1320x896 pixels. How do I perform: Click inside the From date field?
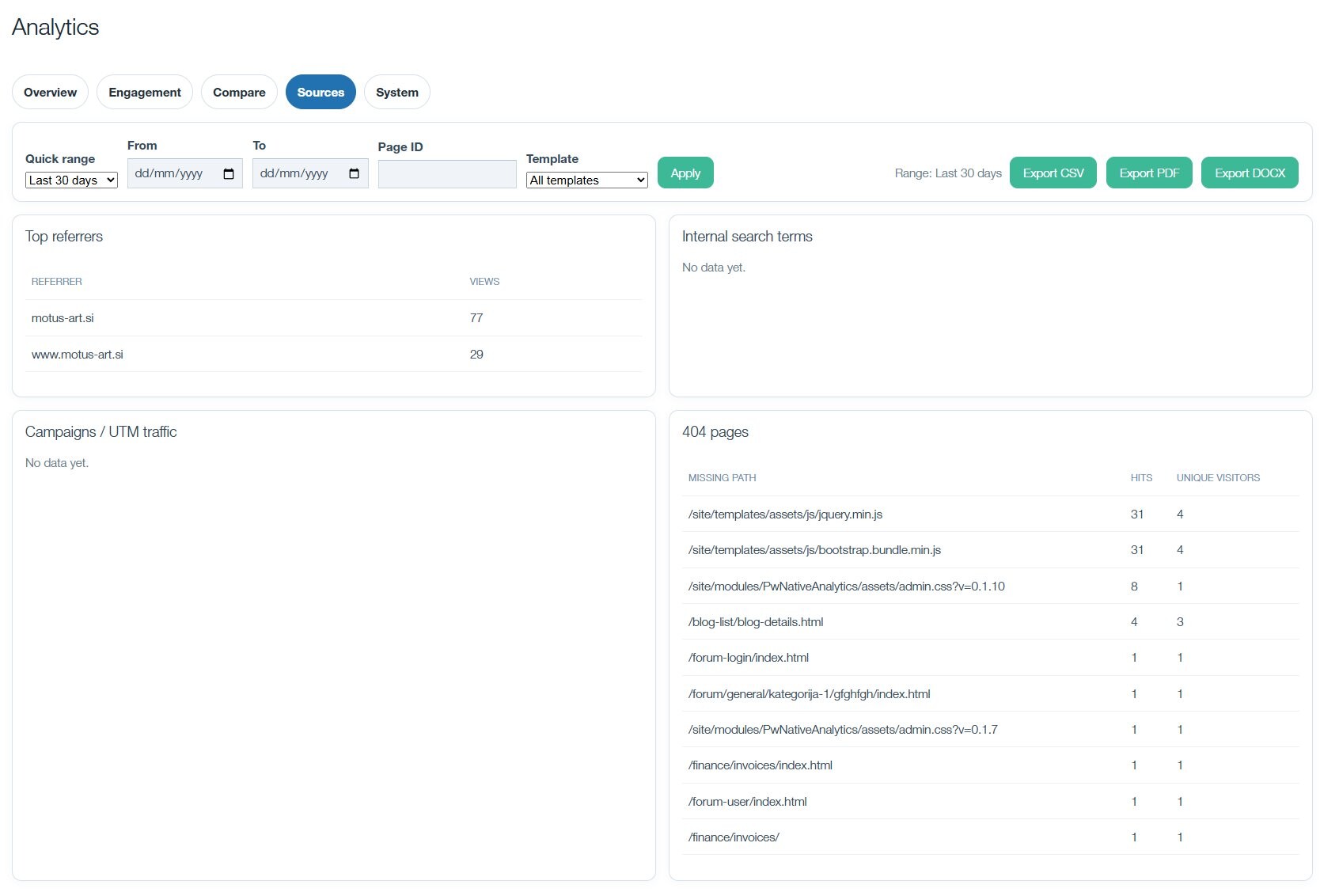tap(170, 174)
